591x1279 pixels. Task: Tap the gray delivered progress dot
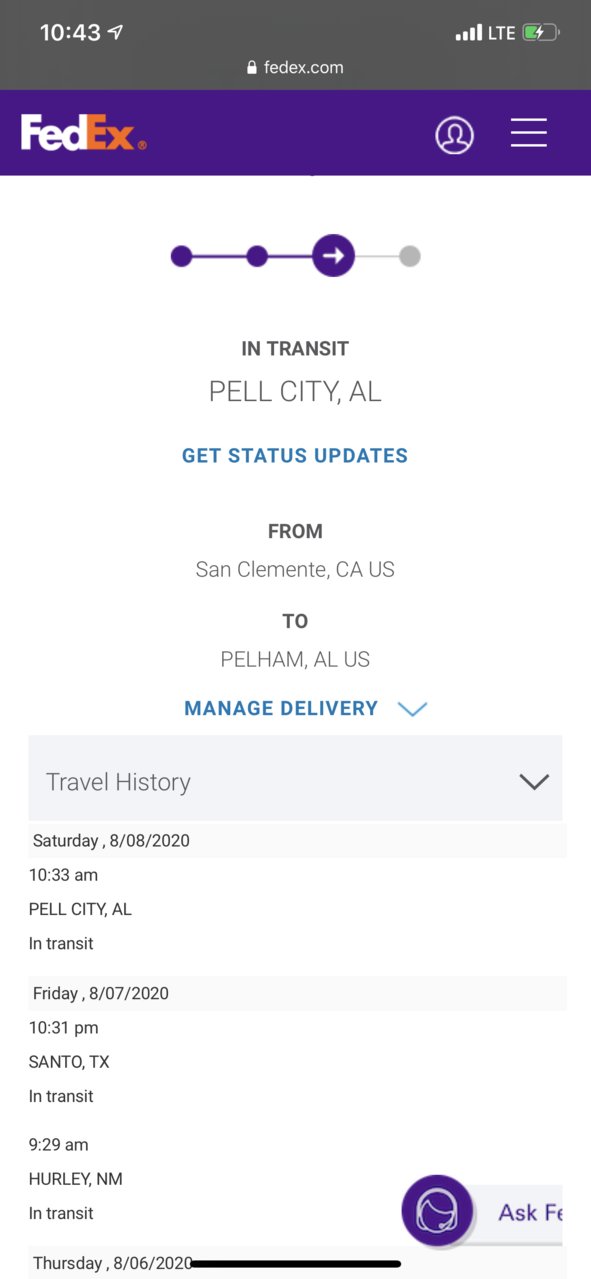(409, 256)
